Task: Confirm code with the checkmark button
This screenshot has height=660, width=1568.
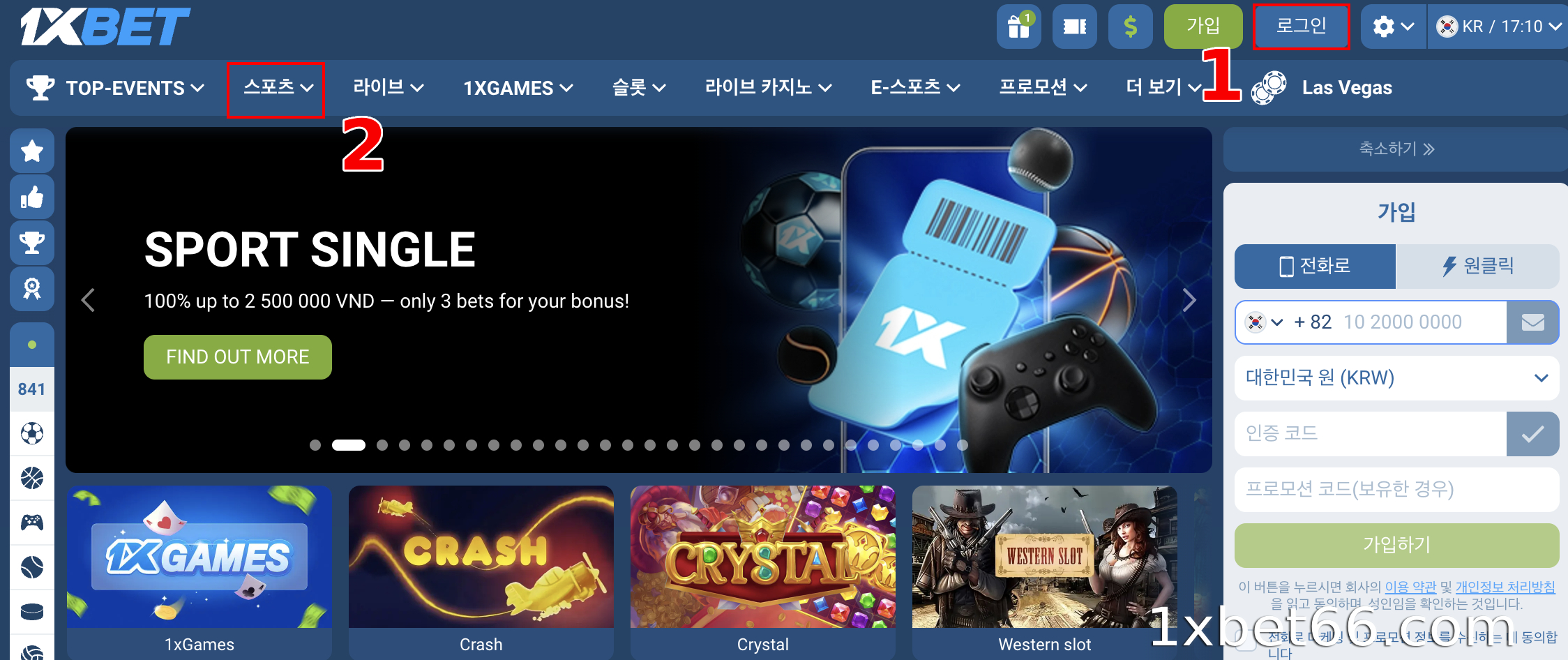Action: pyautogui.click(x=1532, y=434)
